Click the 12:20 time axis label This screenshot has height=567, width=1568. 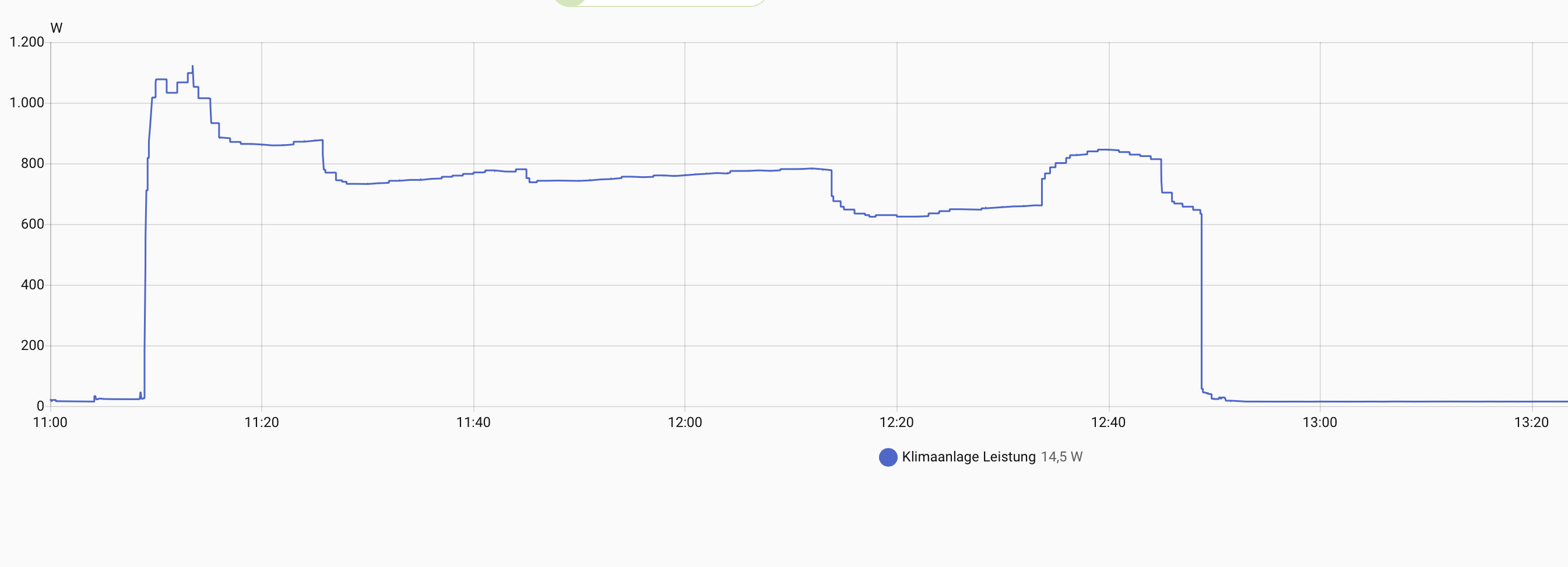click(896, 423)
